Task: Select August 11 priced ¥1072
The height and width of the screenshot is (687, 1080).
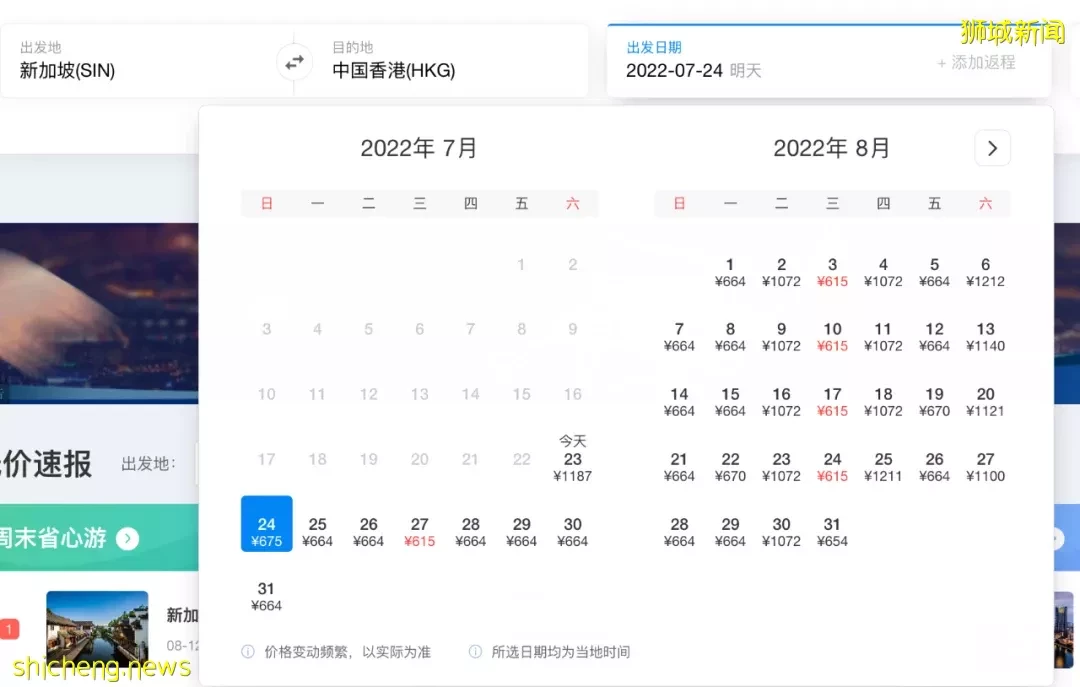Action: point(883,337)
